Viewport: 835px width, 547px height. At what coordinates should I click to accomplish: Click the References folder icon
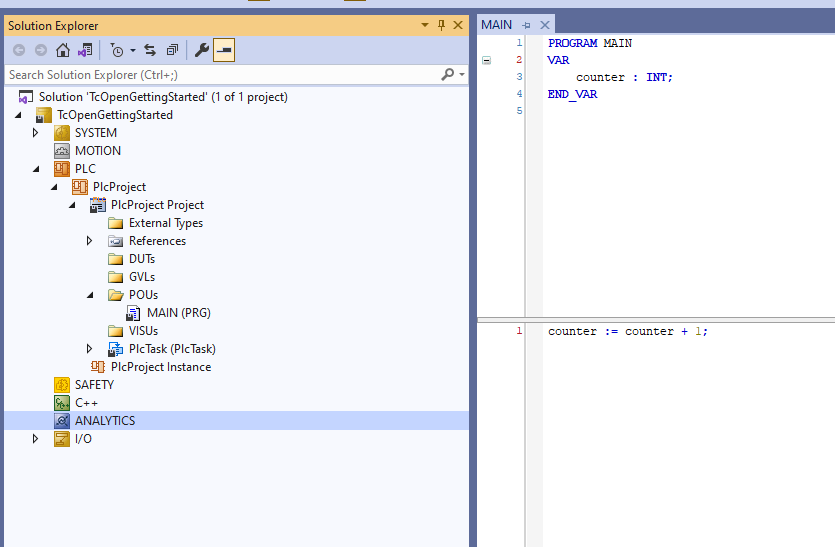point(116,241)
